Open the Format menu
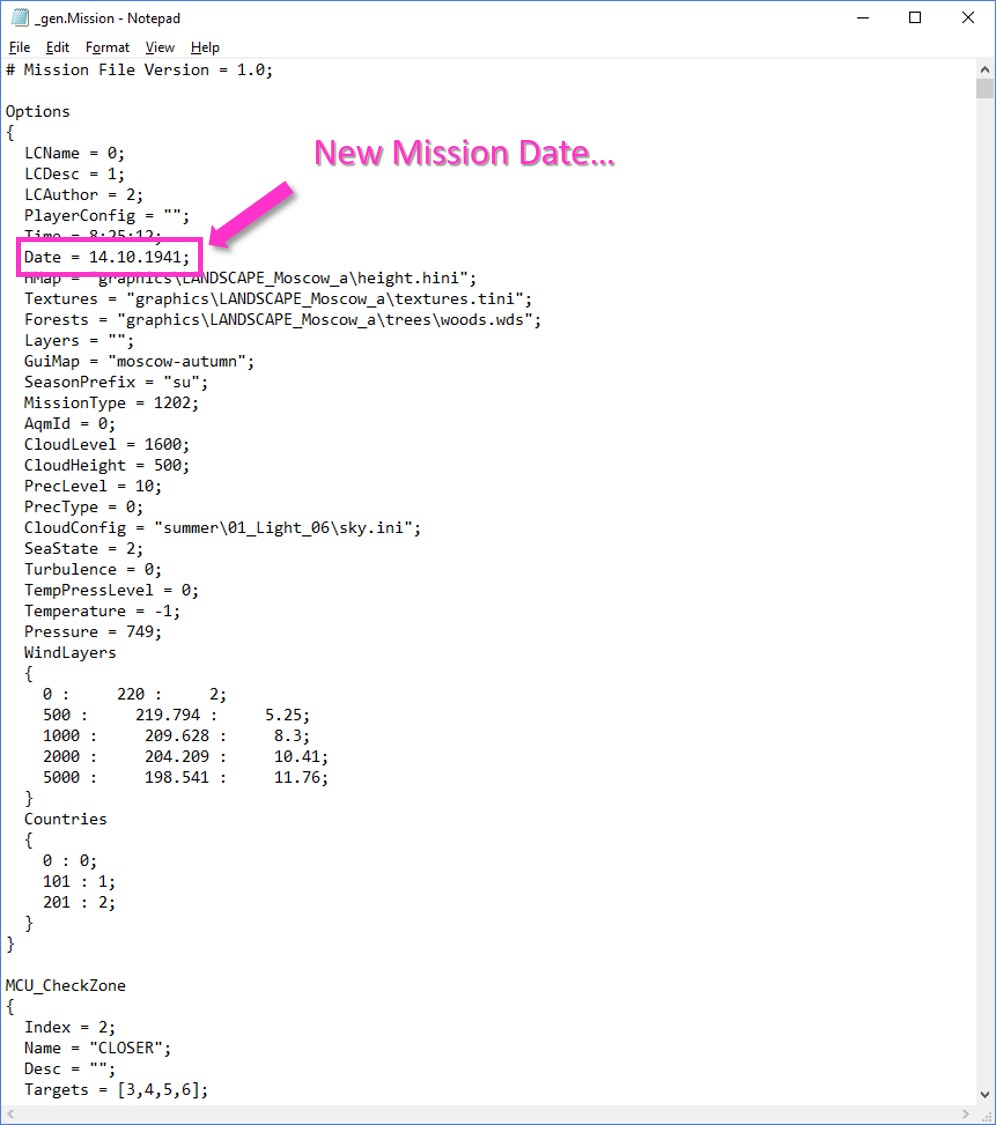Image resolution: width=996 pixels, height=1125 pixels. [107, 47]
